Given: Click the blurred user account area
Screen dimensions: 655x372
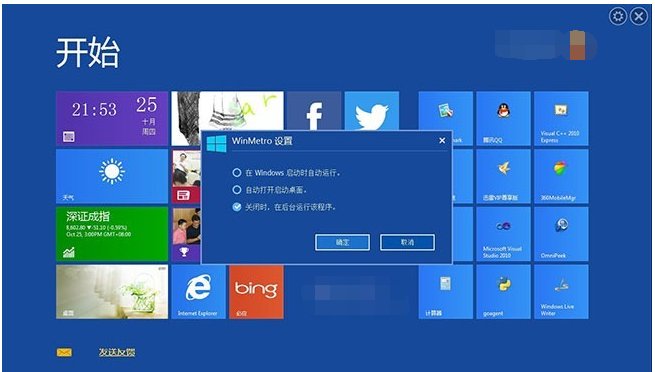Looking at the screenshot, I should [x=546, y=45].
